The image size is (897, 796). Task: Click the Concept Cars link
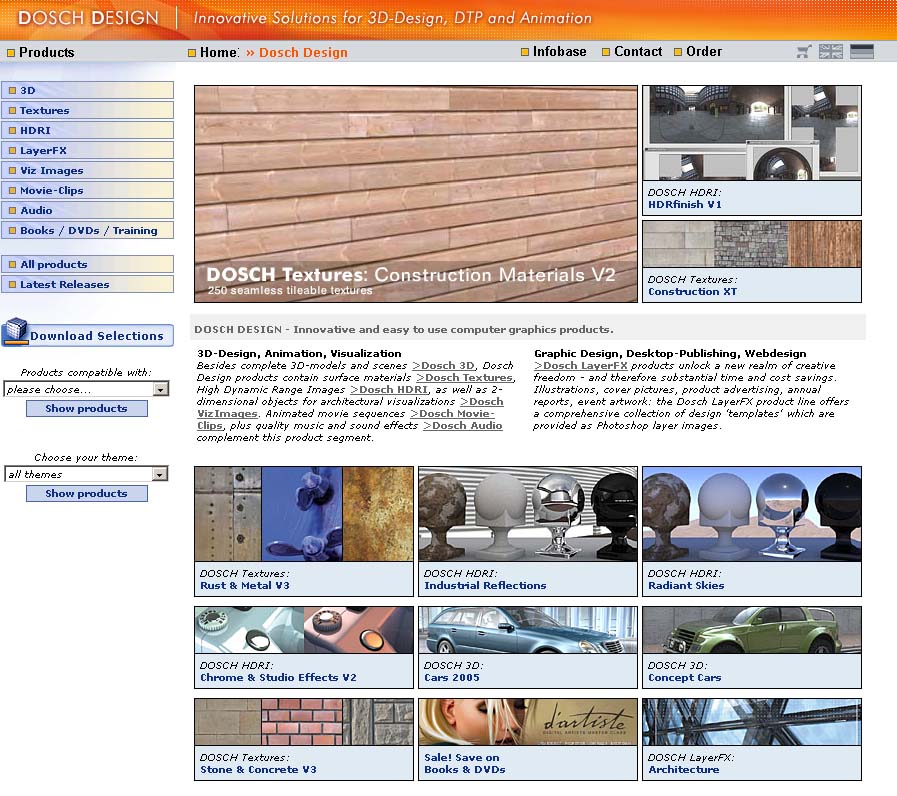685,678
